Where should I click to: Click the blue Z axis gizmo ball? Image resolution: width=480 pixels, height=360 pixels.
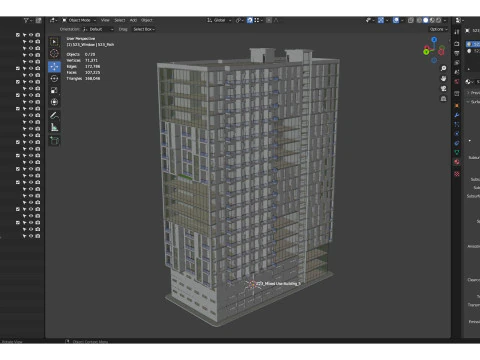pos(434,40)
